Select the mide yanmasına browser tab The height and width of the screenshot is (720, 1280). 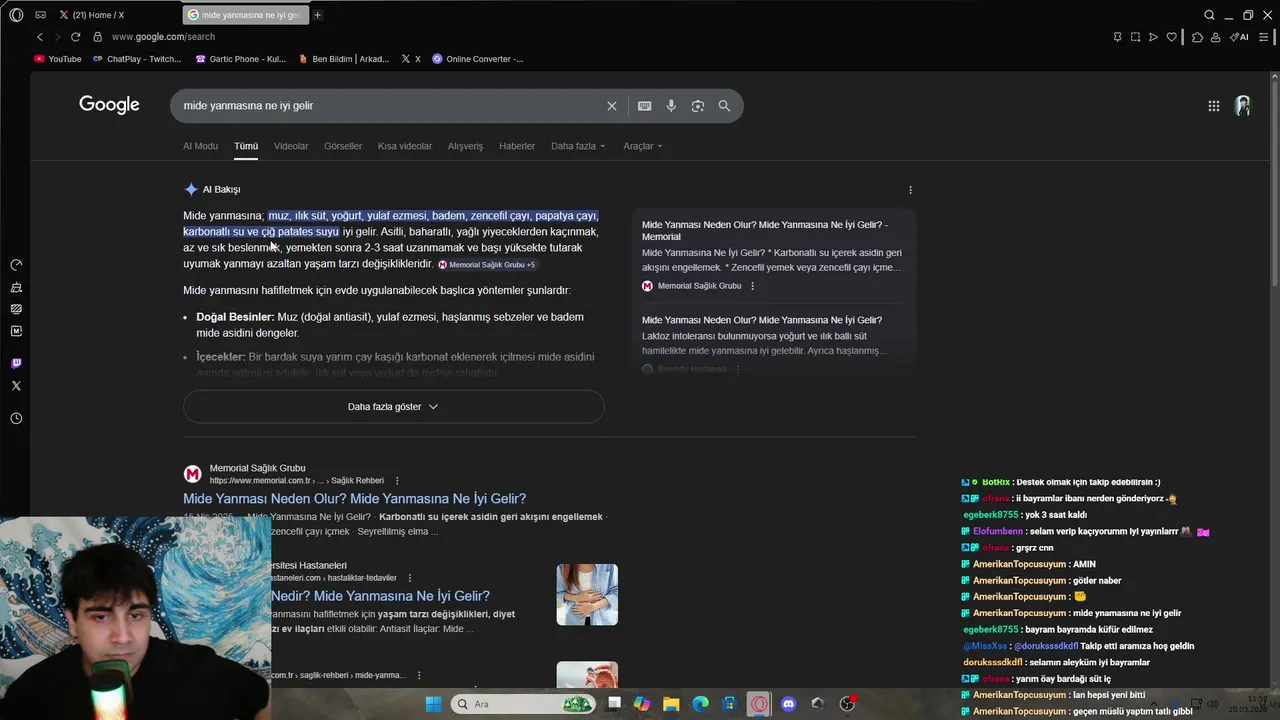246,15
